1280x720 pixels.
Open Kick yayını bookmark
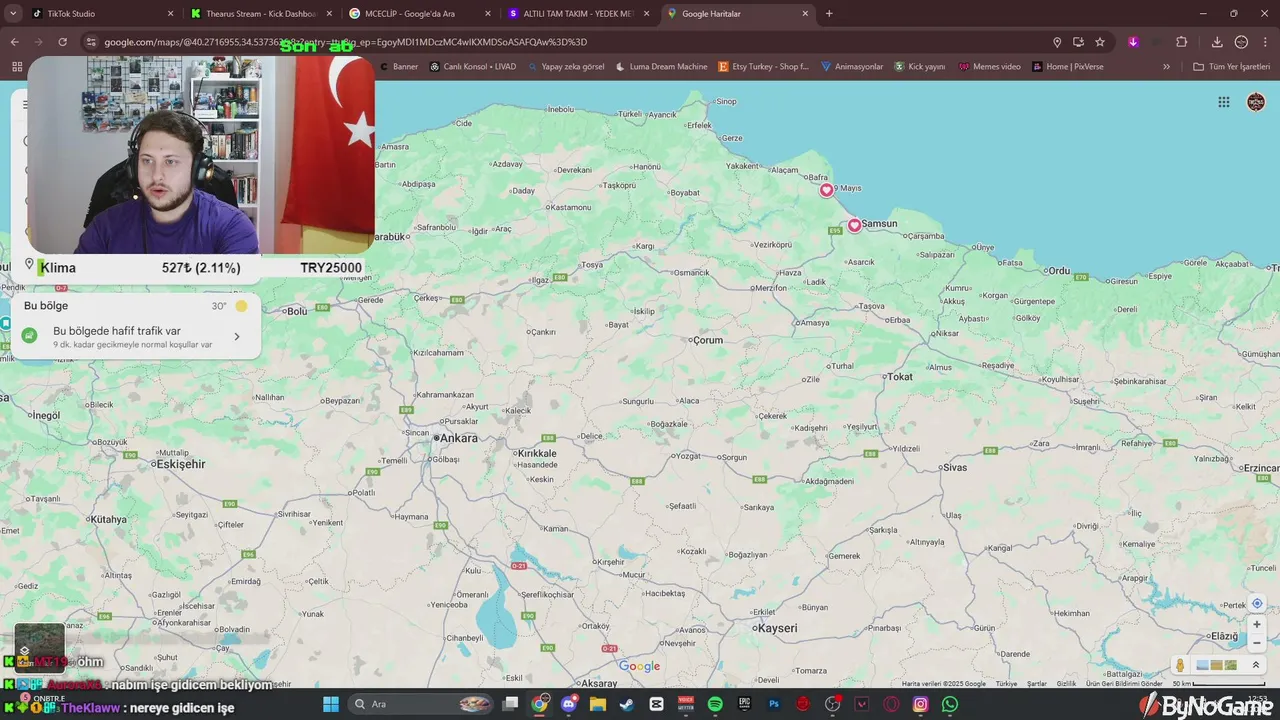[x=920, y=67]
